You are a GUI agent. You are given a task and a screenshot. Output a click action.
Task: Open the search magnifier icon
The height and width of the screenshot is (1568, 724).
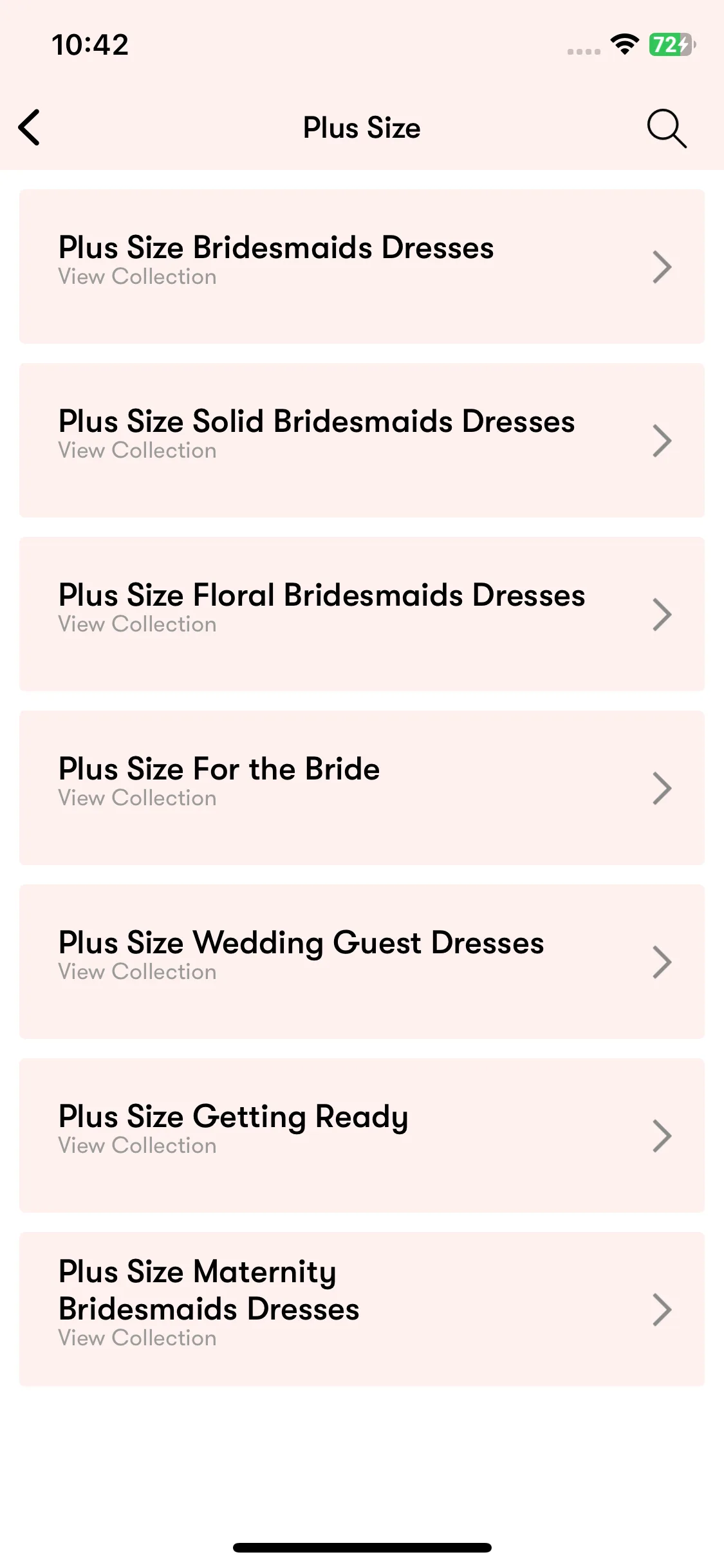[667, 128]
